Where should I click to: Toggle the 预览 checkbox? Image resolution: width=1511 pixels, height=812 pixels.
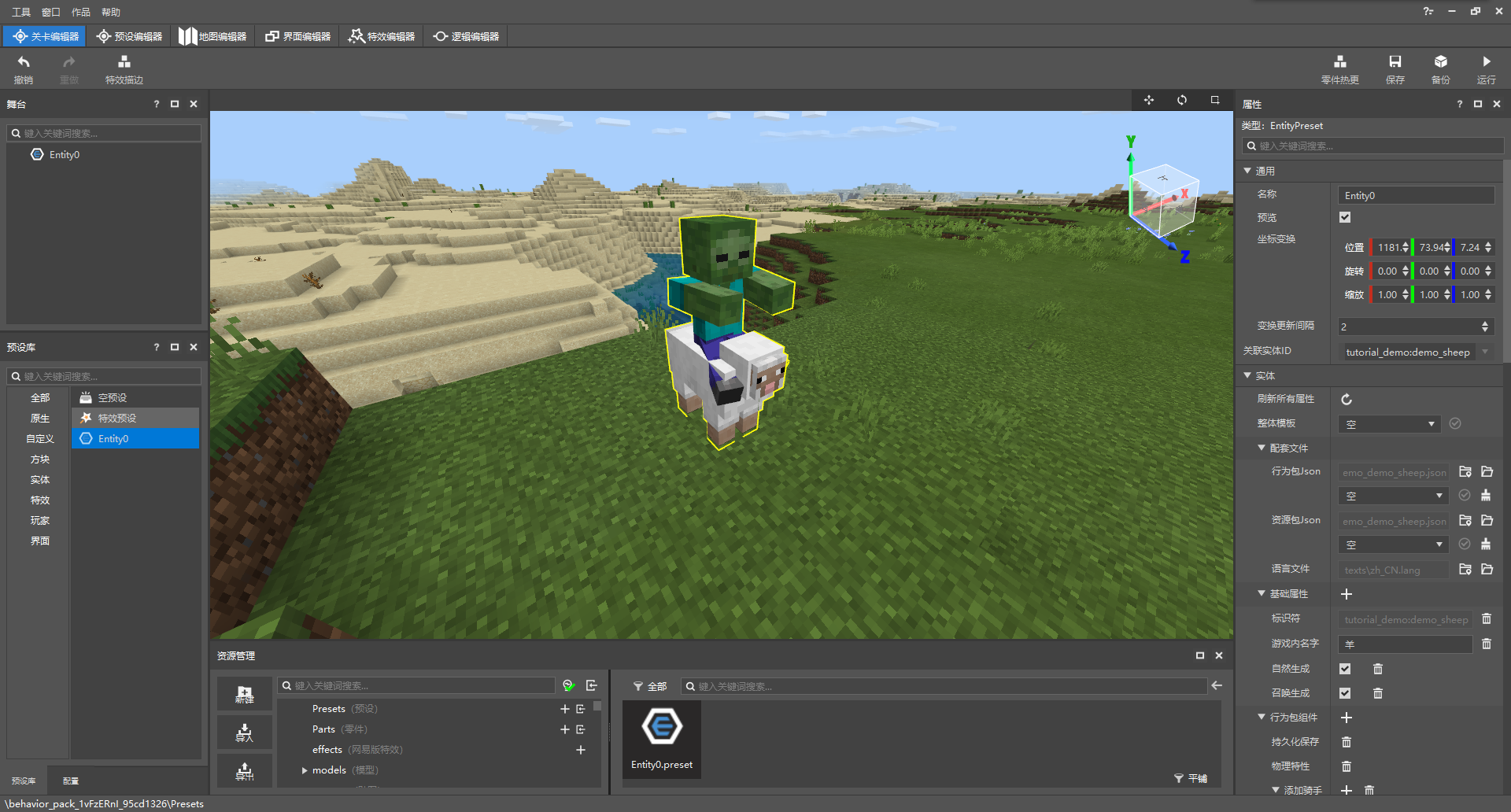(1345, 217)
